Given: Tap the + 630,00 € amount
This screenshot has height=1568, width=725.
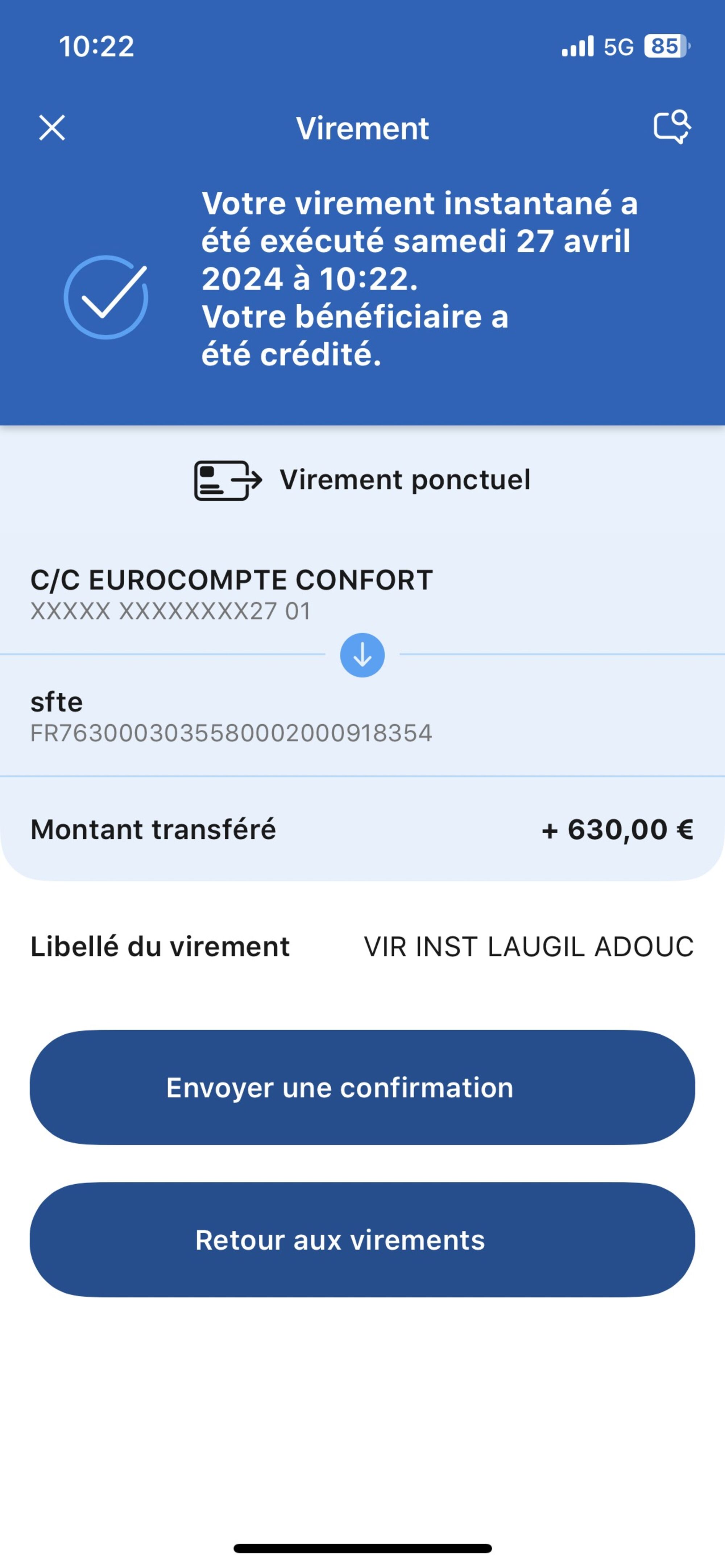Looking at the screenshot, I should pos(617,830).
